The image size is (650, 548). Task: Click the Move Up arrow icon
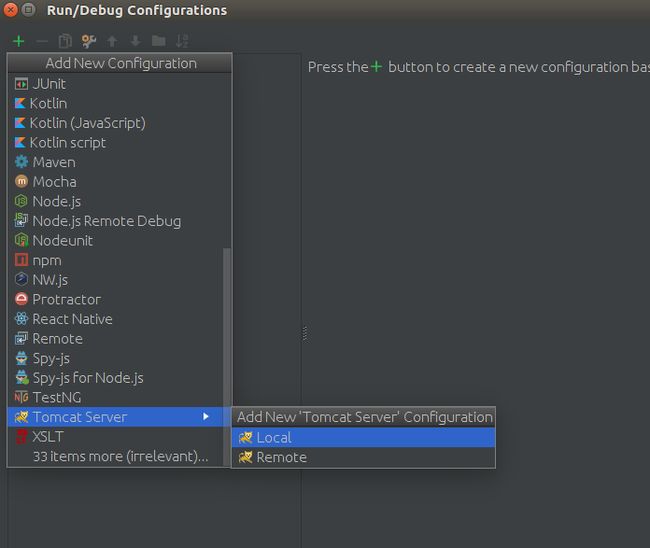[x=112, y=41]
